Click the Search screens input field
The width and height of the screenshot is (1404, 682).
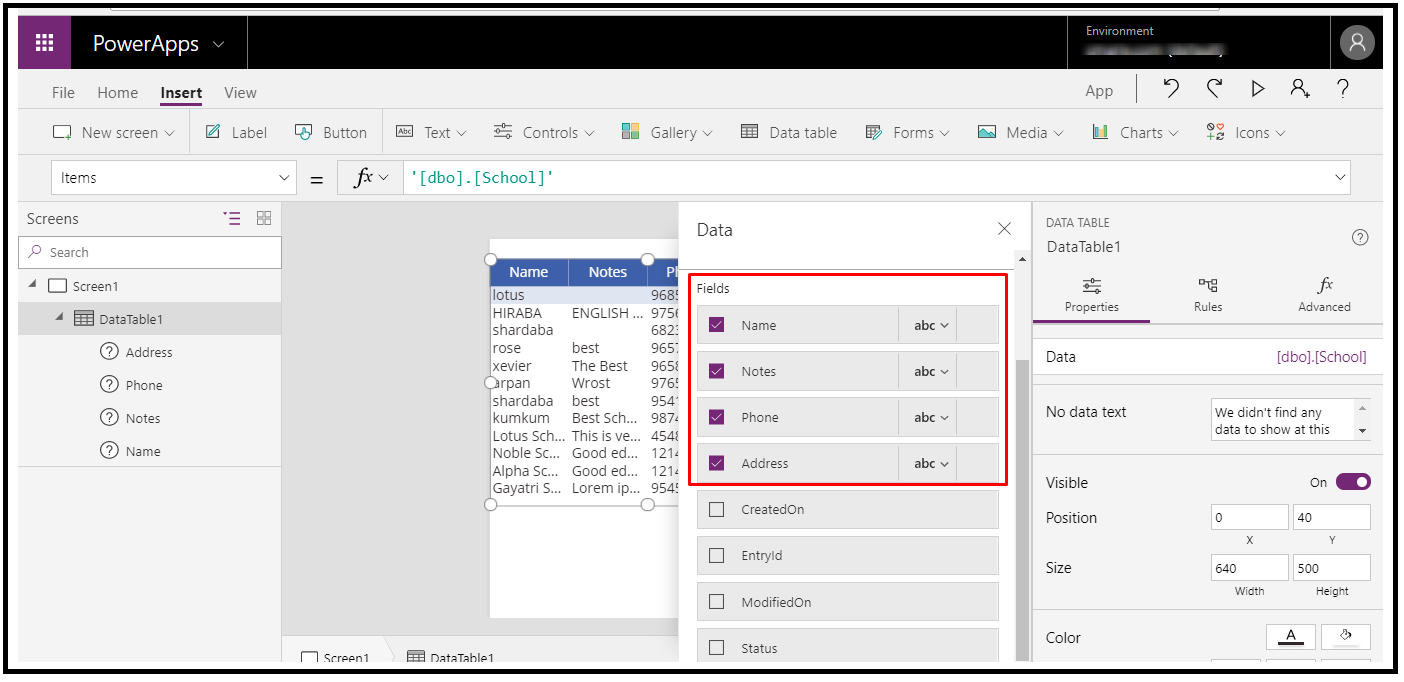click(150, 252)
